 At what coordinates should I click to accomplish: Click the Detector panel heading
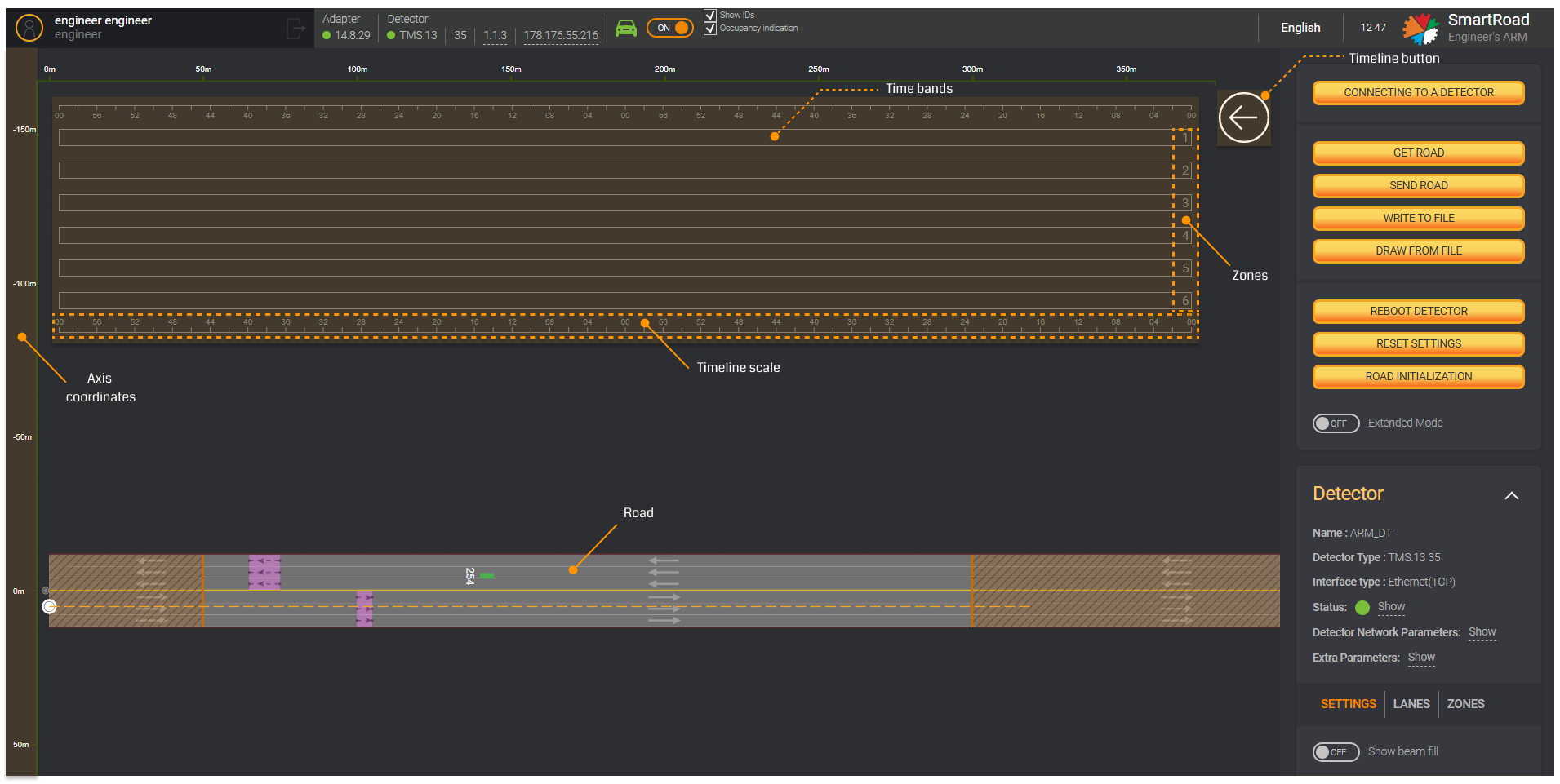[1348, 494]
